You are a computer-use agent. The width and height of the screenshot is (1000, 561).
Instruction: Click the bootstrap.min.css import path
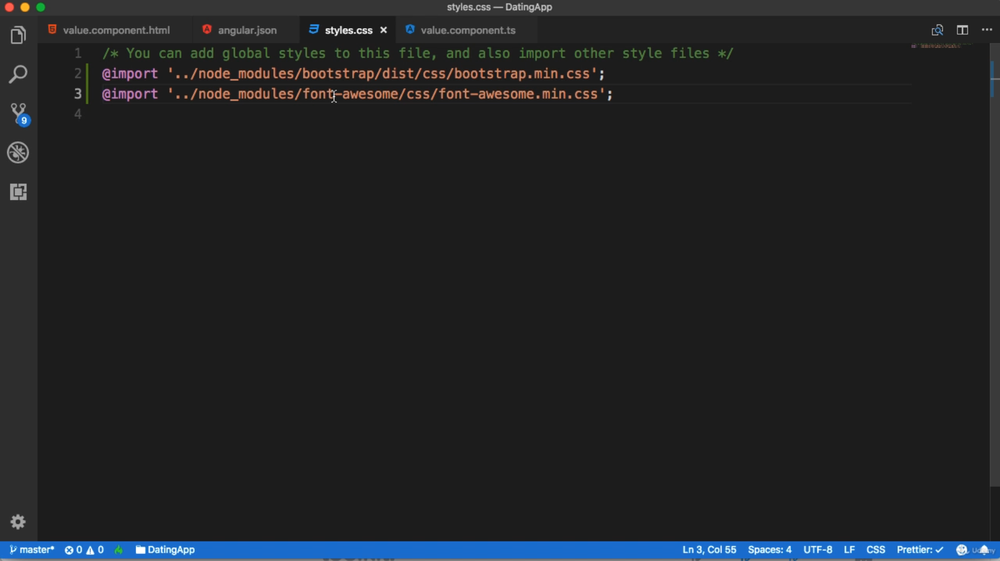point(381,74)
